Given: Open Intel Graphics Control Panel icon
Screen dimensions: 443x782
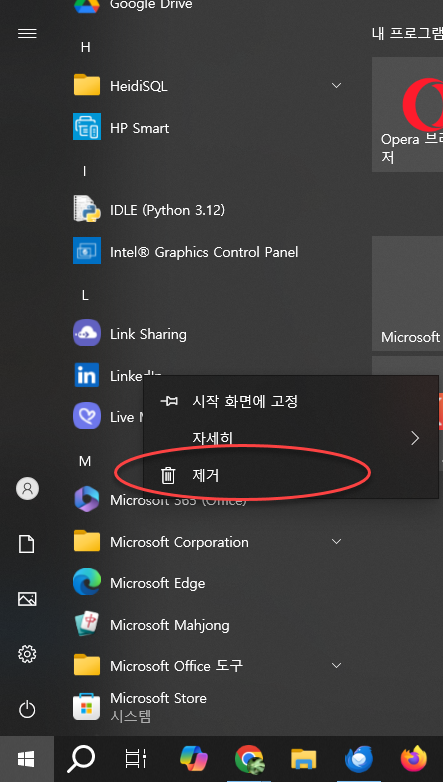Looking at the screenshot, I should point(87,250).
